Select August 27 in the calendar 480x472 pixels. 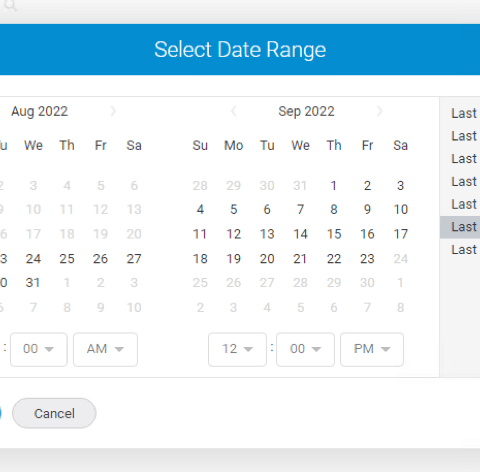(x=134, y=259)
